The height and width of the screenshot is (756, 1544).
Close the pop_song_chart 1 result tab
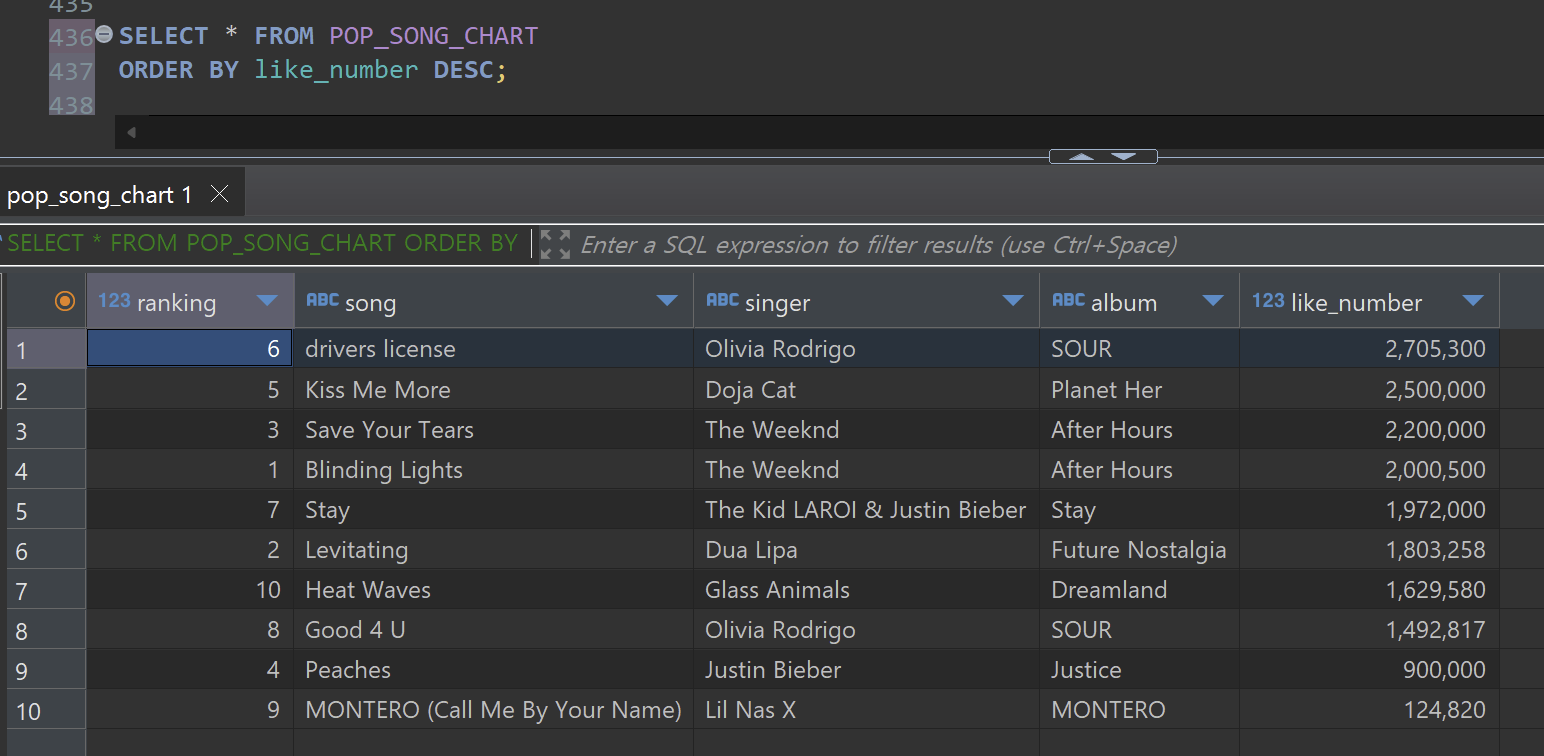click(x=220, y=194)
